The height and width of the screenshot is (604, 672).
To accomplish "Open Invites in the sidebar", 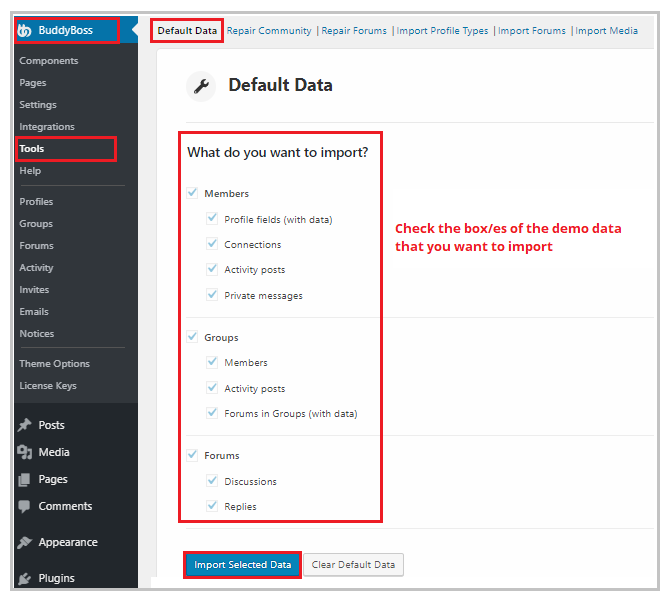I will pyautogui.click(x=34, y=290).
